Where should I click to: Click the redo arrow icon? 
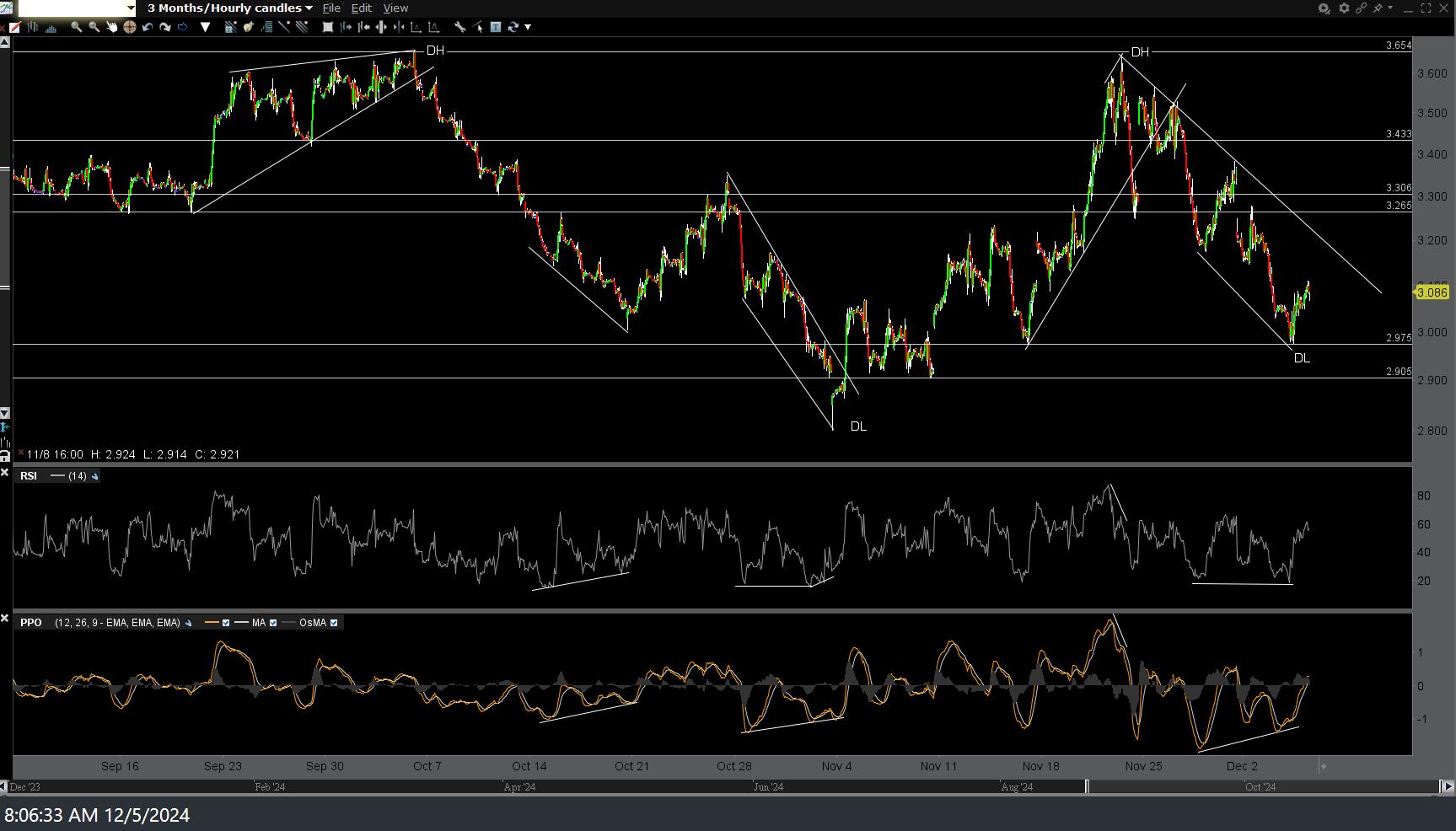coord(165,27)
